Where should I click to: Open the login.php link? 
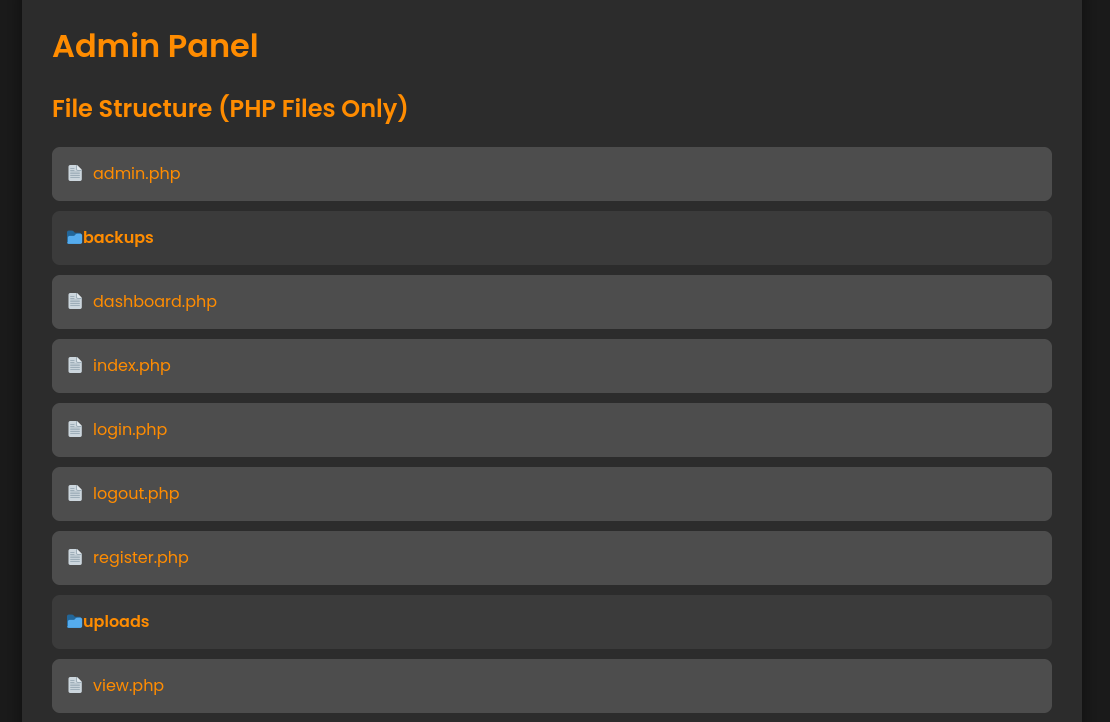tap(130, 430)
